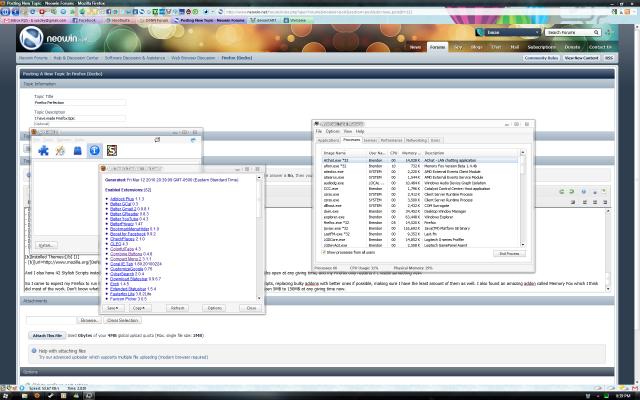This screenshot has height=400, width=640.
Task: Open the user account dropdown in the Neowin header
Action: [x=508, y=32]
